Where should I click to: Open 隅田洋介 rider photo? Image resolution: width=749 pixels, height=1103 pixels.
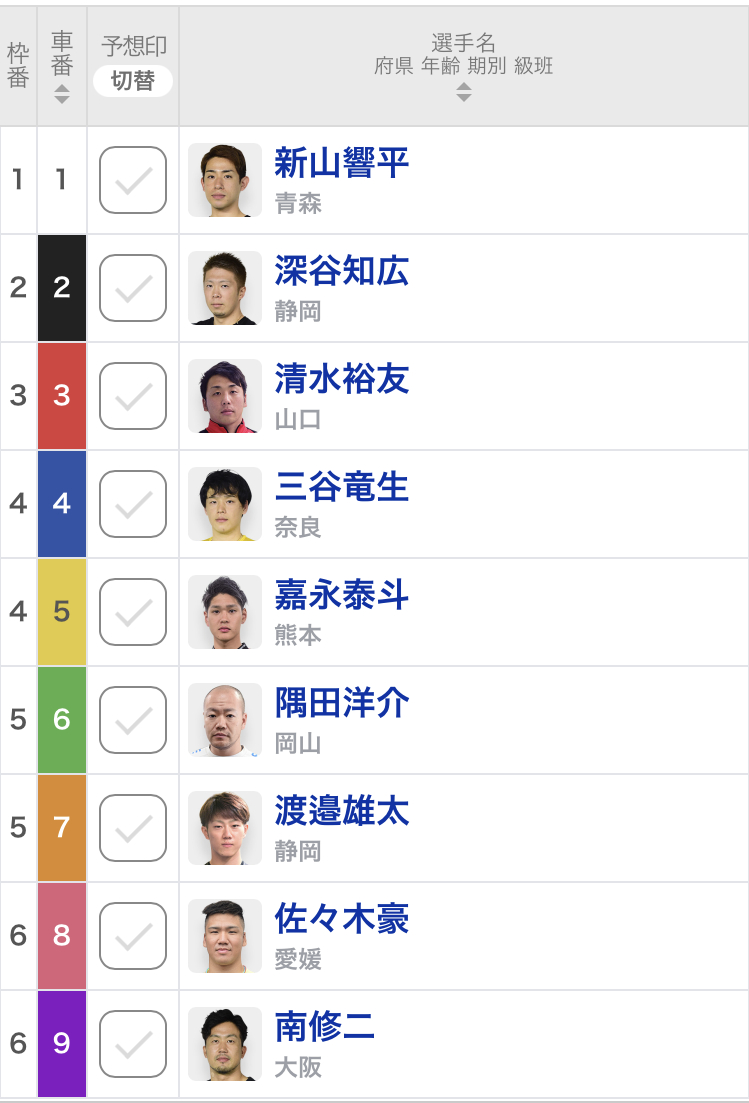225,720
